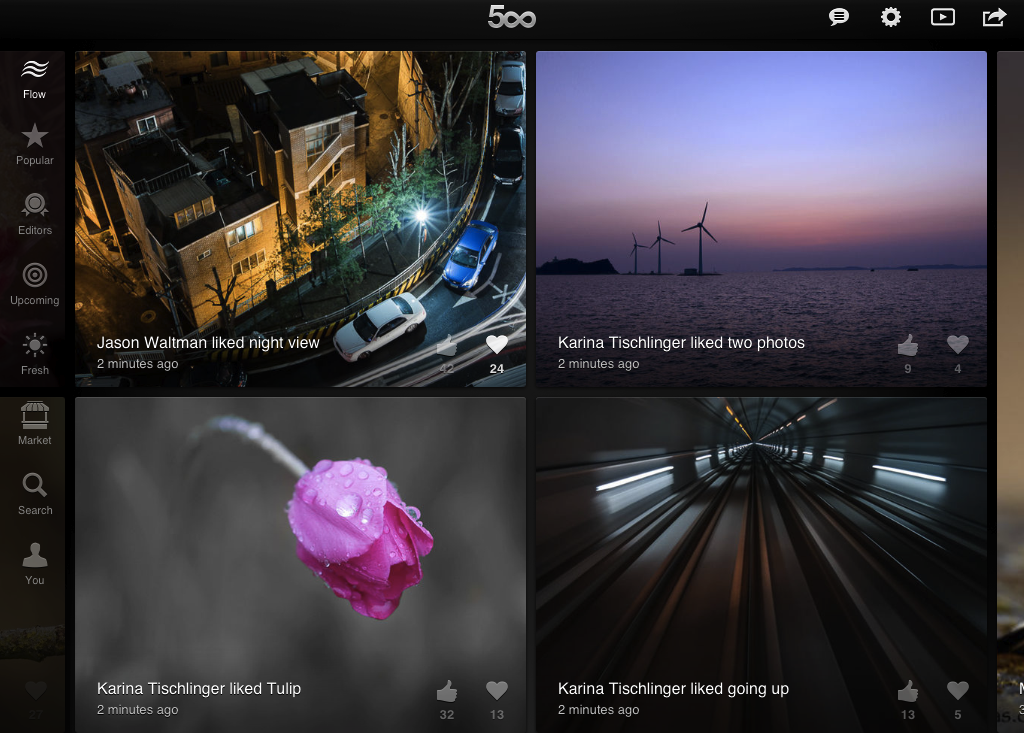
Task: Open the Market section
Action: click(35, 424)
